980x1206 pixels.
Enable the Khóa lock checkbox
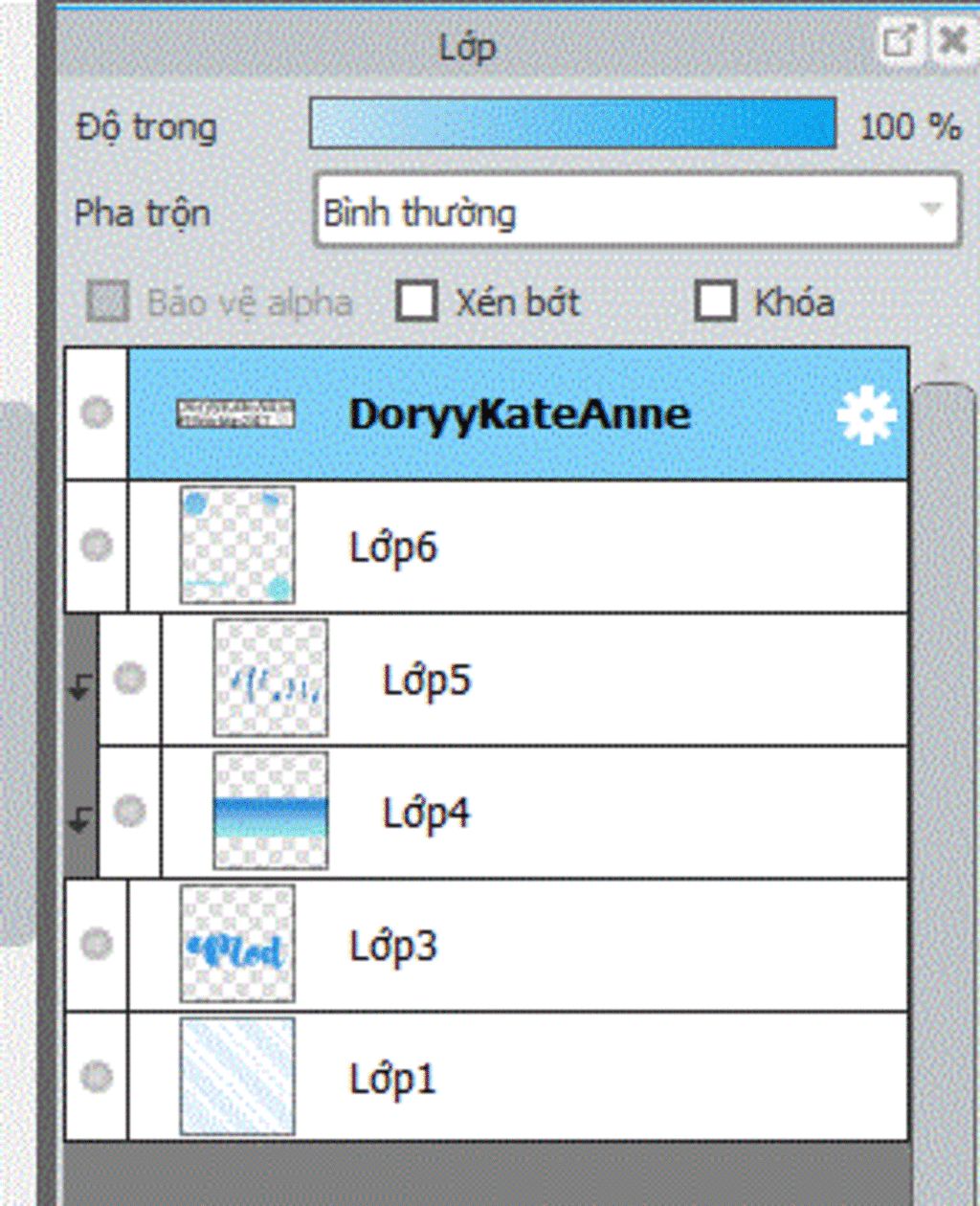tap(716, 301)
